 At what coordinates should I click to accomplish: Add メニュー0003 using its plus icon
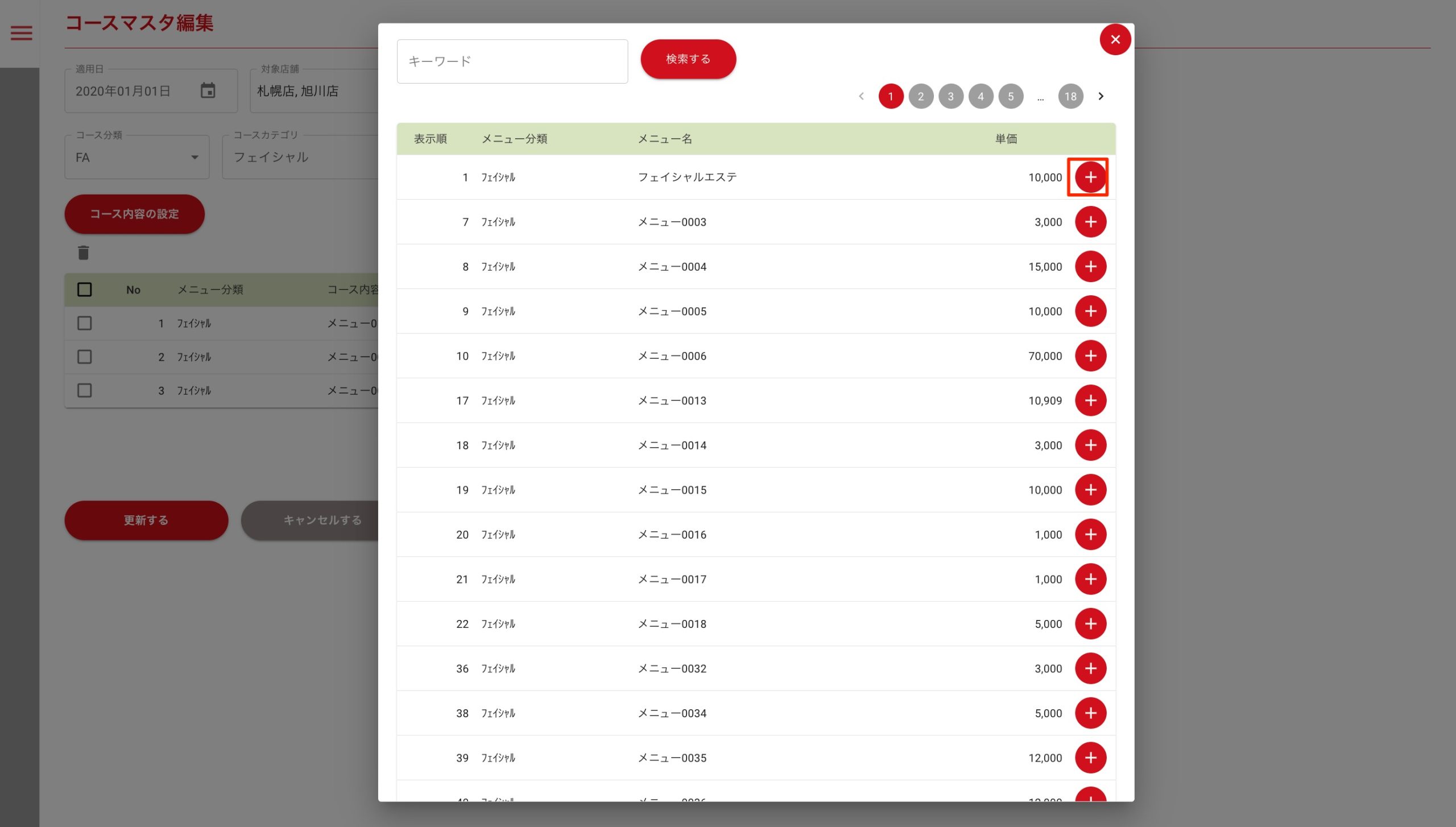[x=1090, y=222]
